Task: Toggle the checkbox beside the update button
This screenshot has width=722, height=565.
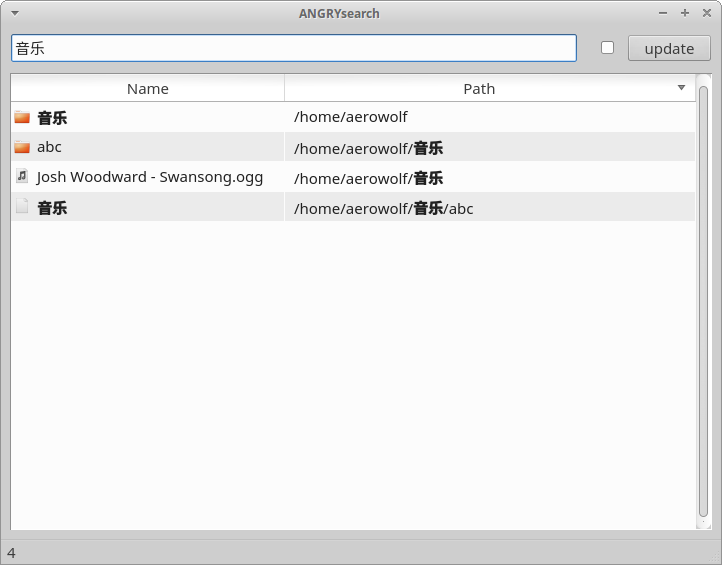Action: tap(607, 47)
